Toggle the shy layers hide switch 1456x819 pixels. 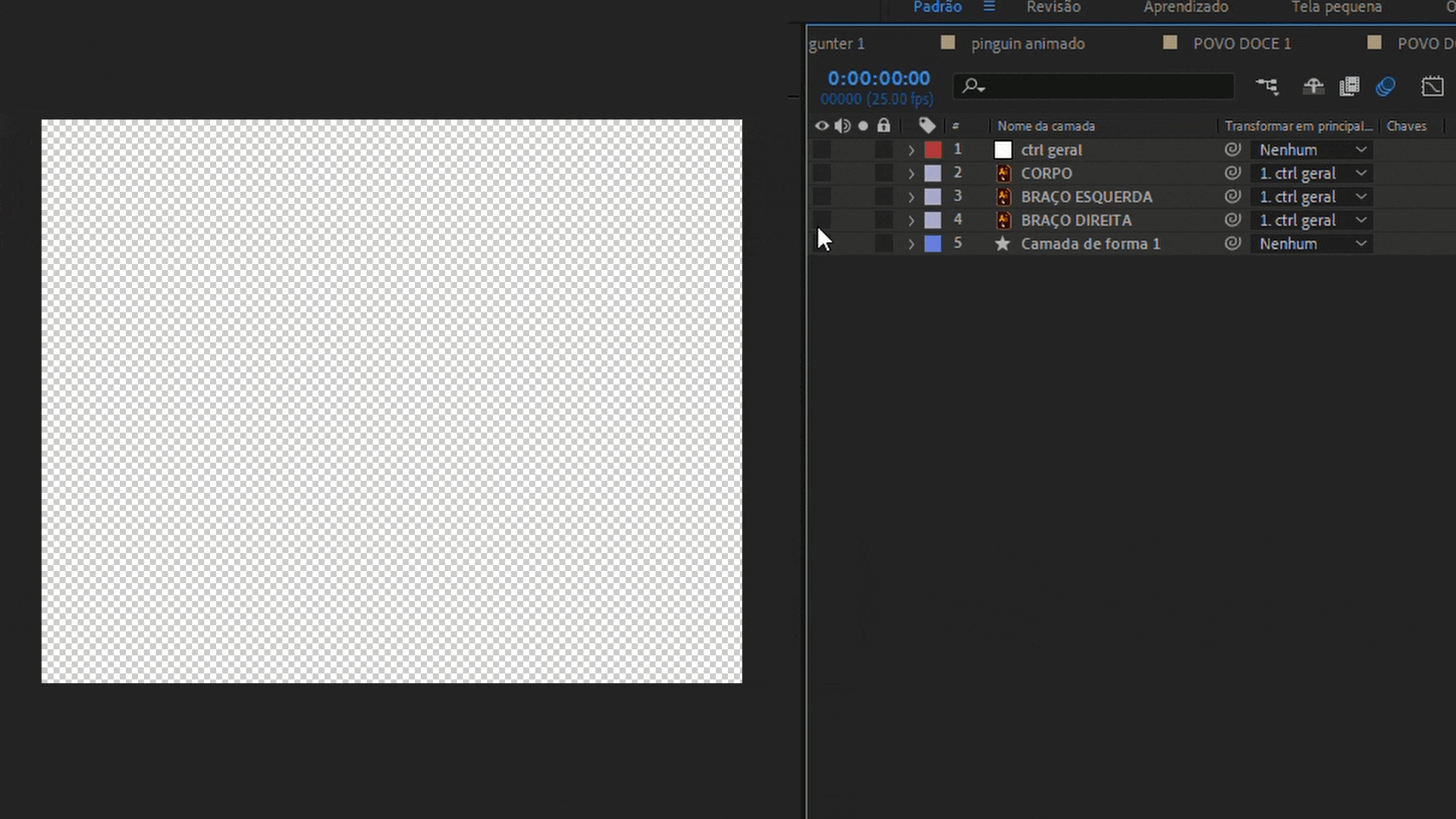(x=1313, y=86)
